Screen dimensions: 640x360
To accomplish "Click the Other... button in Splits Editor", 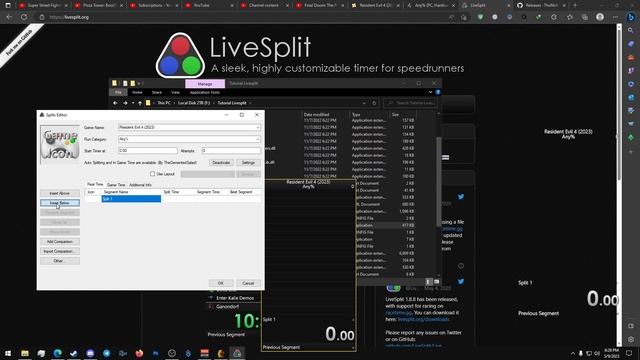I will pos(60,261).
